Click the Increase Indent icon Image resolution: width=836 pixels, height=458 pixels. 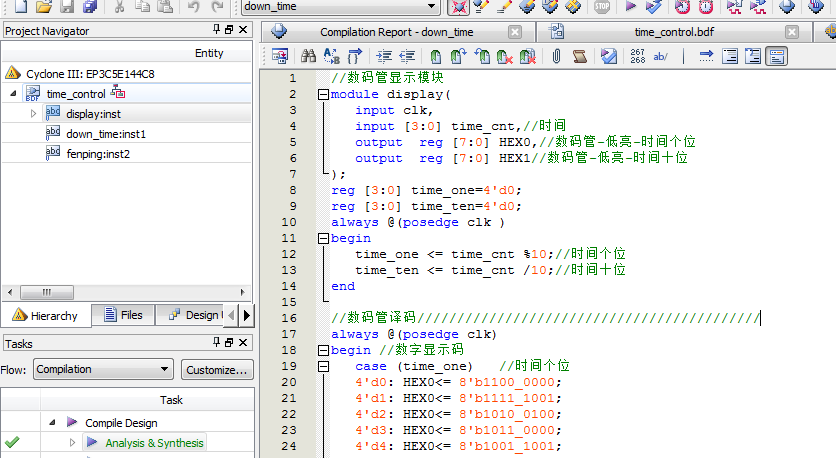click(383, 57)
